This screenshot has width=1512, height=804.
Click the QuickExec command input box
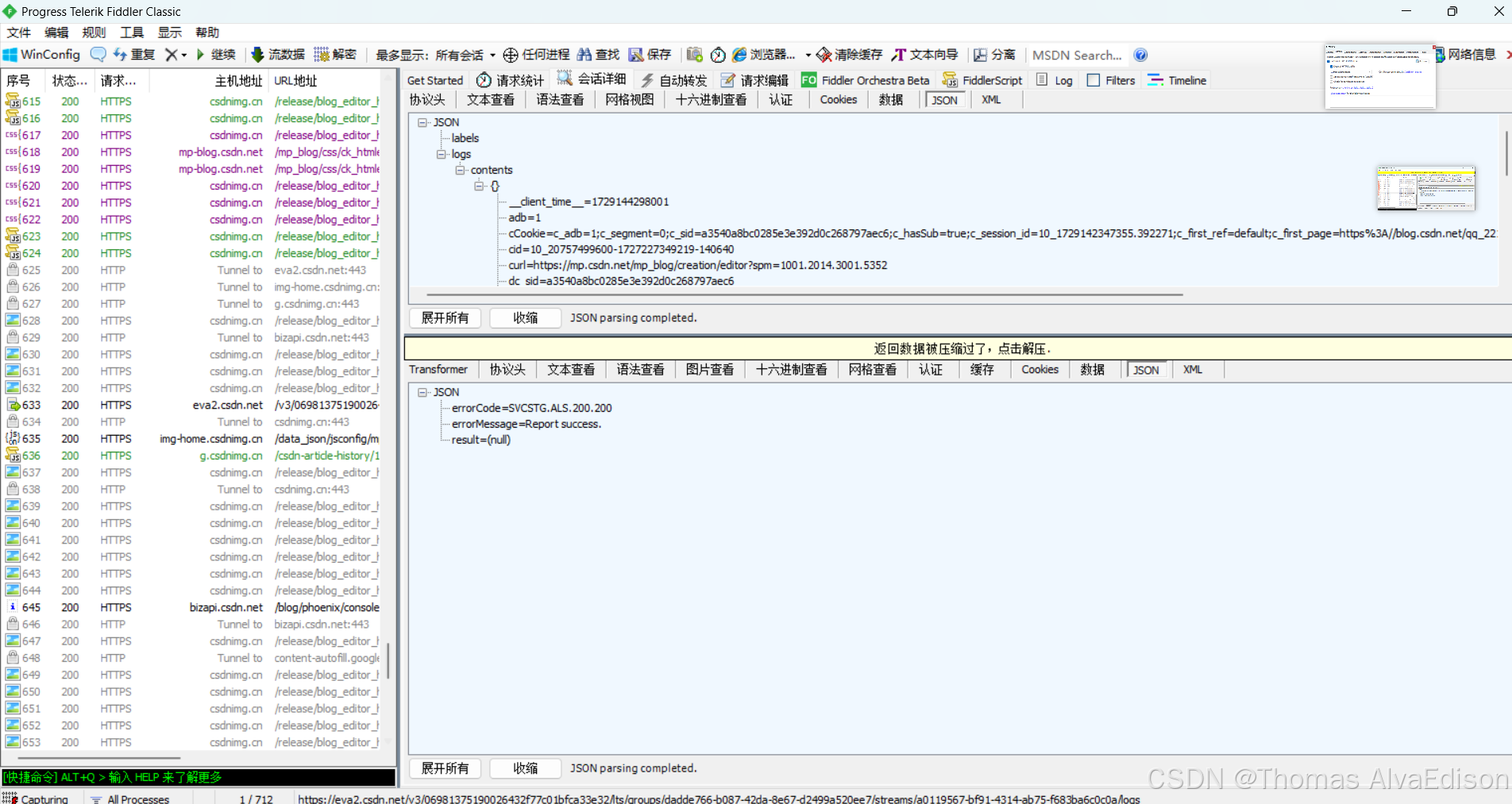[199, 777]
